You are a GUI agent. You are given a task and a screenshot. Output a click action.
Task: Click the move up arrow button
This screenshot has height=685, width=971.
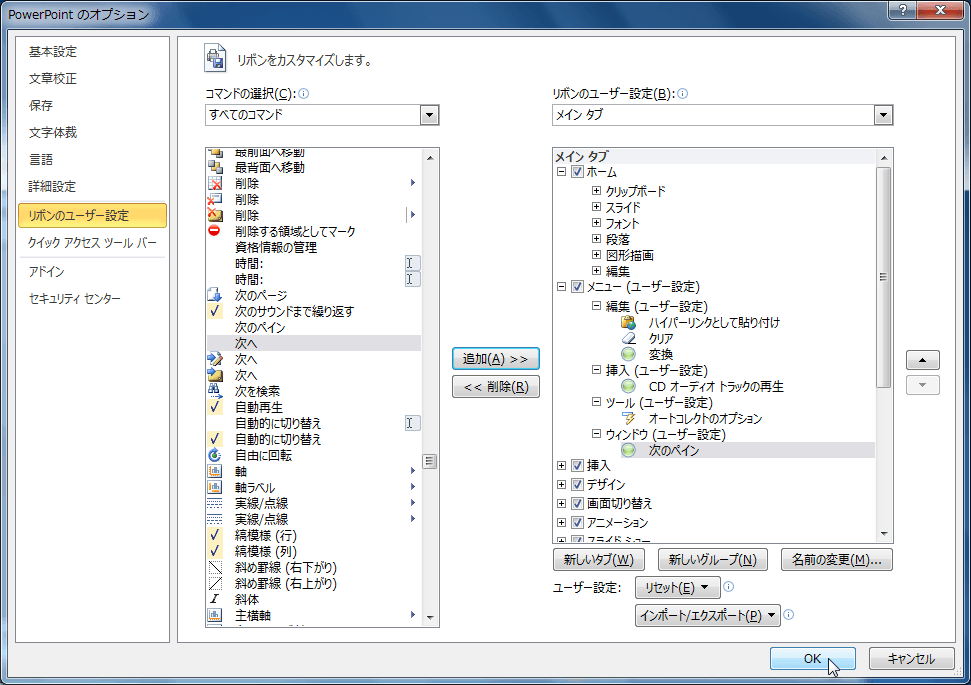coord(923,360)
